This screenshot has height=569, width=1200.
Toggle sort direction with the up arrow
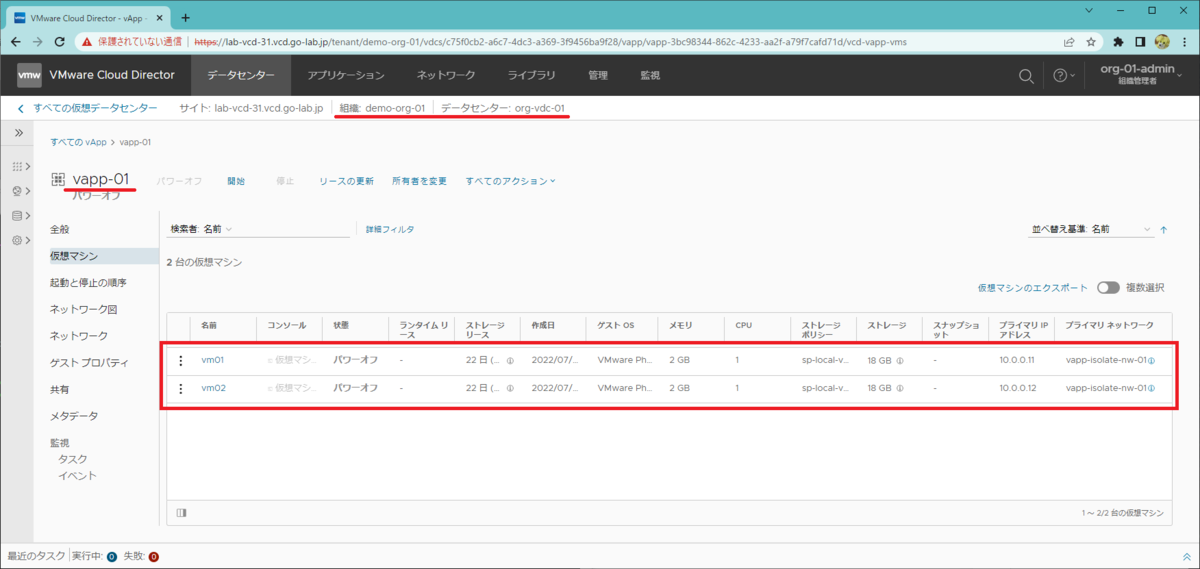[x=1163, y=230]
